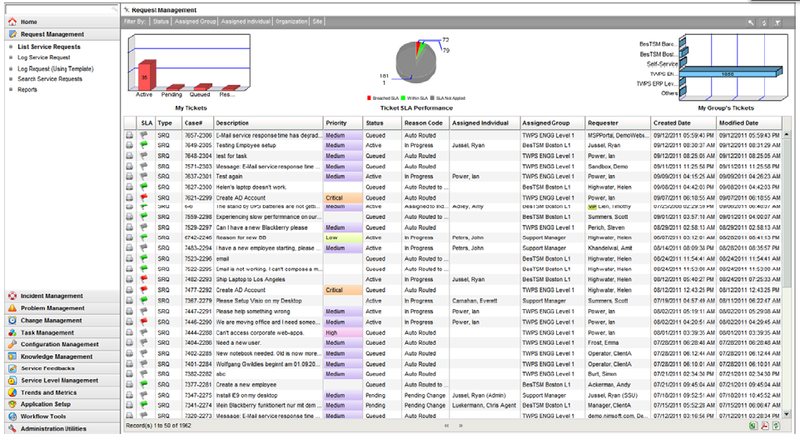Click the search magnifier icon in filter bar

[x=751, y=22]
